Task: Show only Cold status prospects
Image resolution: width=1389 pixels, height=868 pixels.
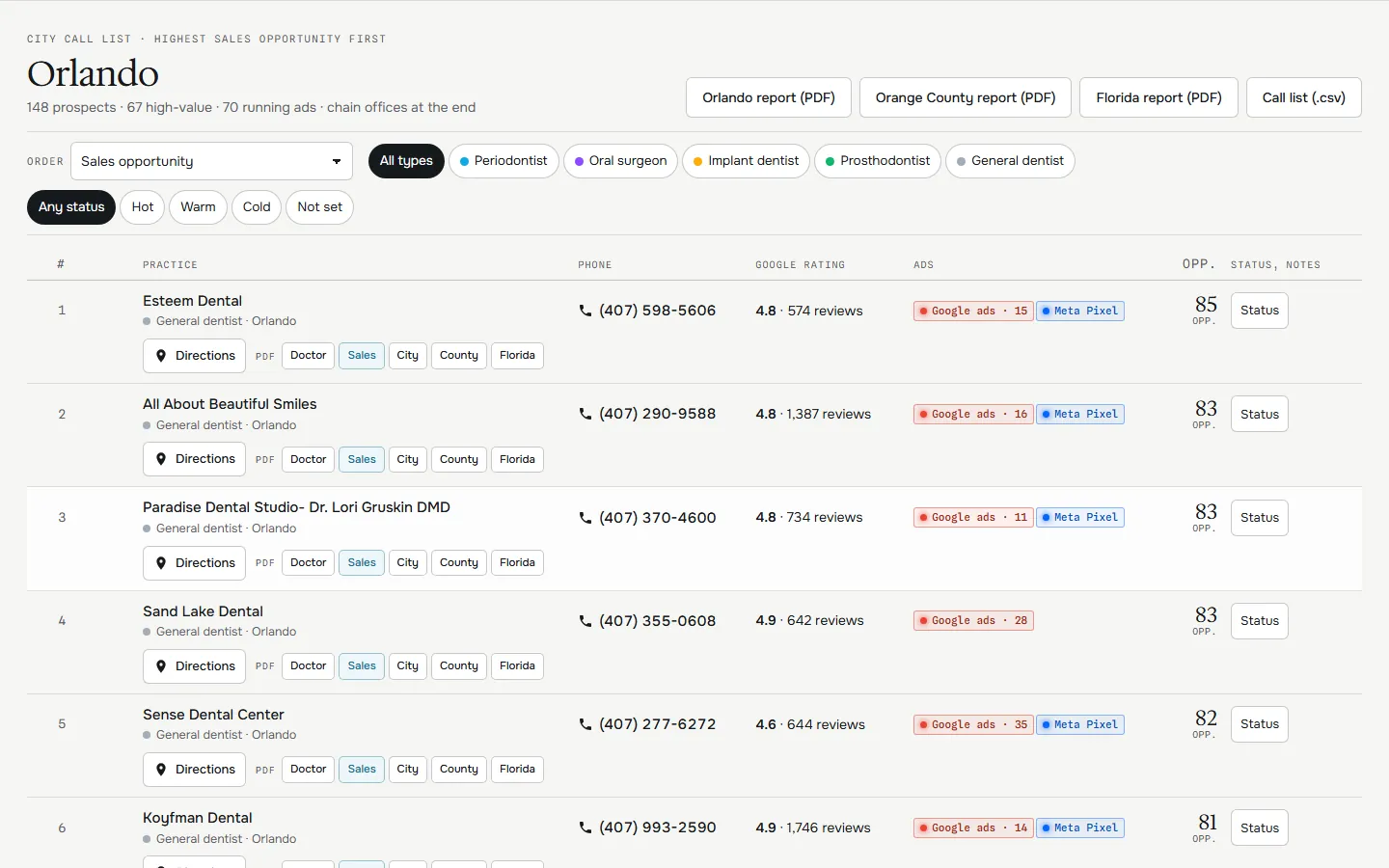Action: [x=257, y=207]
